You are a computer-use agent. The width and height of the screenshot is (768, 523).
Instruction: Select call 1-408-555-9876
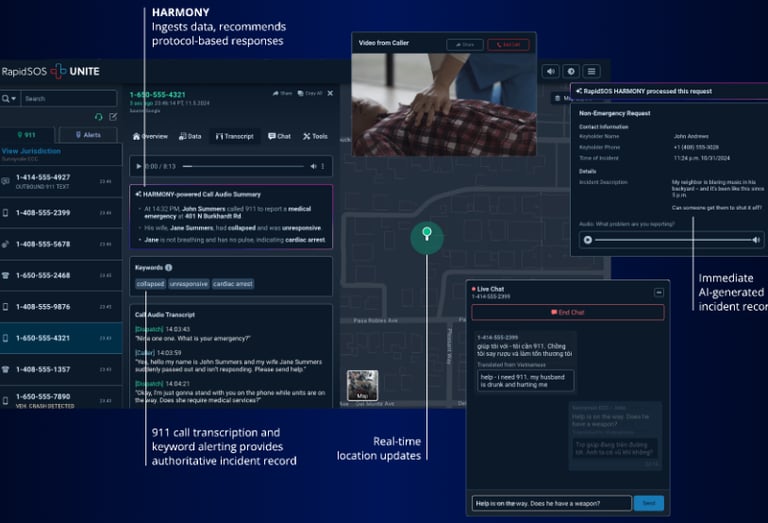click(61, 307)
